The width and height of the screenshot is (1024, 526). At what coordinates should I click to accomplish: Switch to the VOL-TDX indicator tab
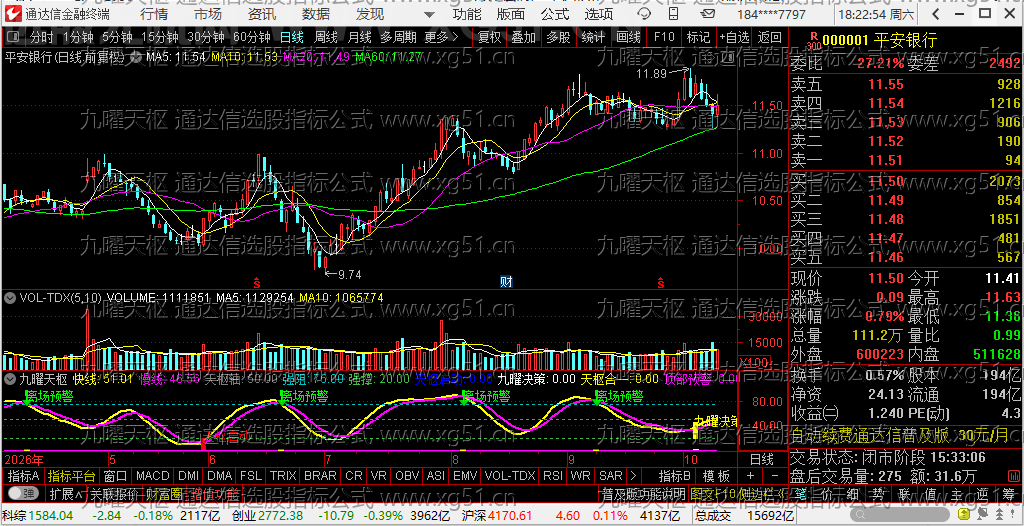(509, 476)
